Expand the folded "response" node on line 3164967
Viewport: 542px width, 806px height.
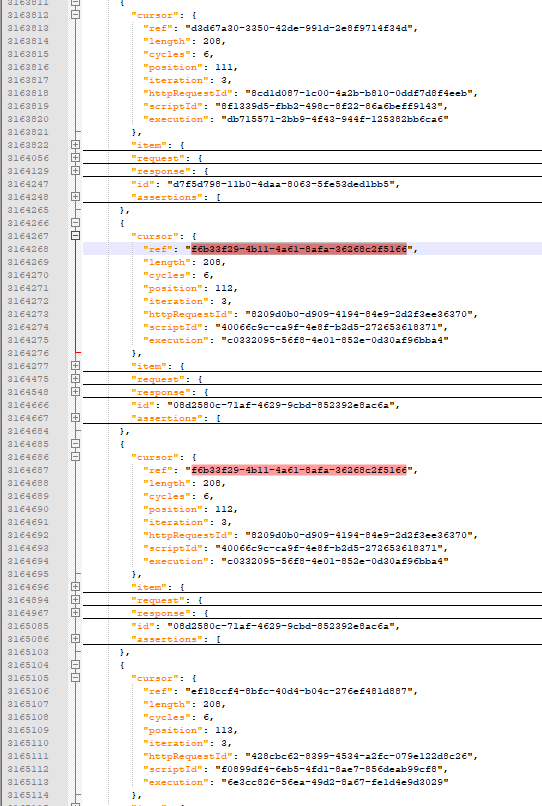76,613
